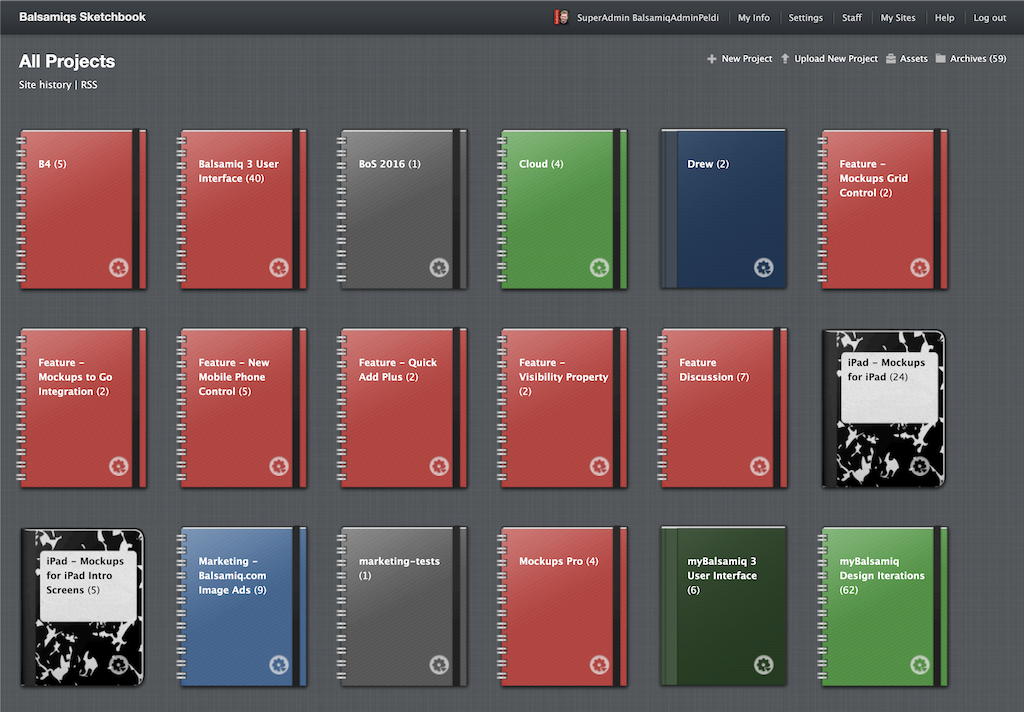This screenshot has height=712, width=1024.
Task: Open My Info from the top menu
Action: [754, 18]
